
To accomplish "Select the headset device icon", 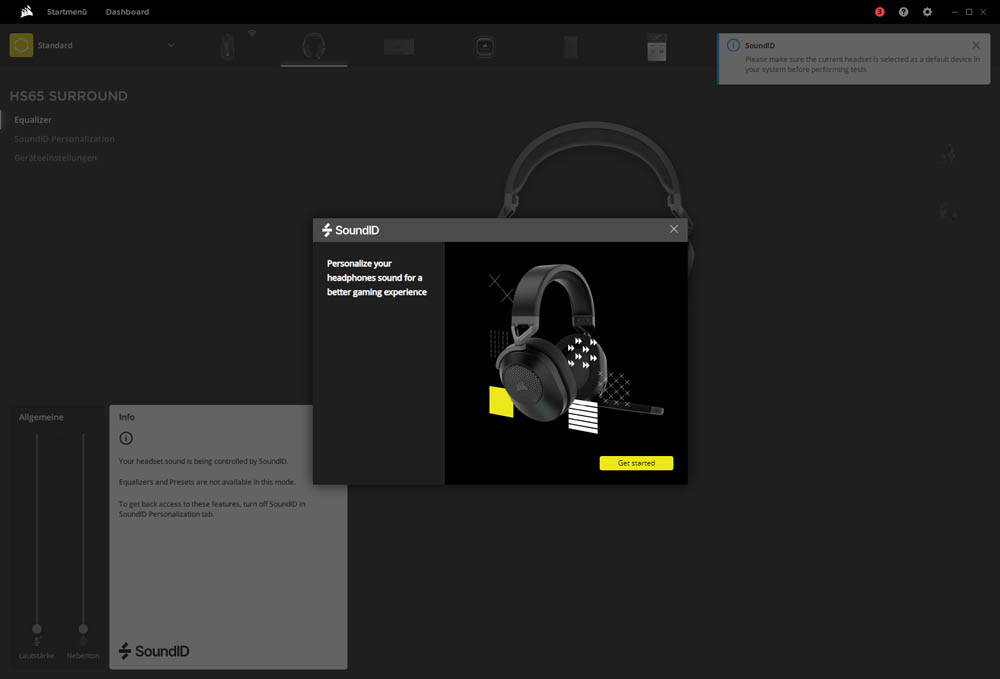I will coord(314,46).
